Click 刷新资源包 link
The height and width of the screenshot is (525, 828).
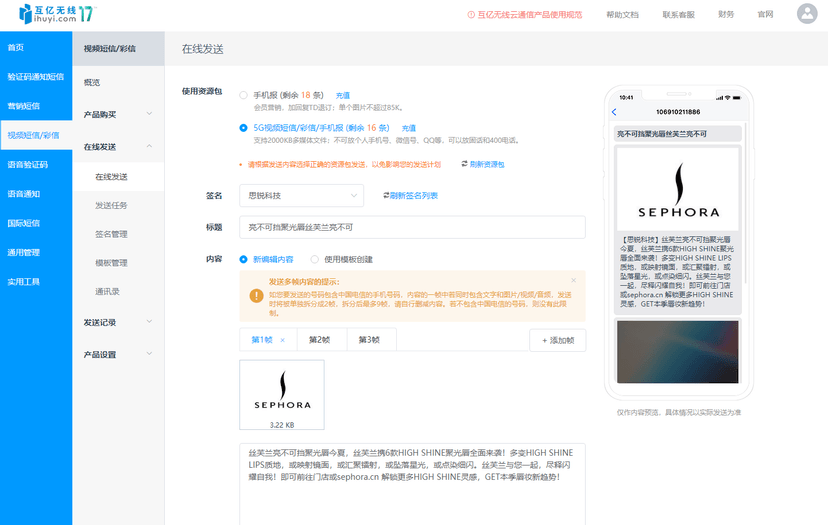(x=487, y=164)
